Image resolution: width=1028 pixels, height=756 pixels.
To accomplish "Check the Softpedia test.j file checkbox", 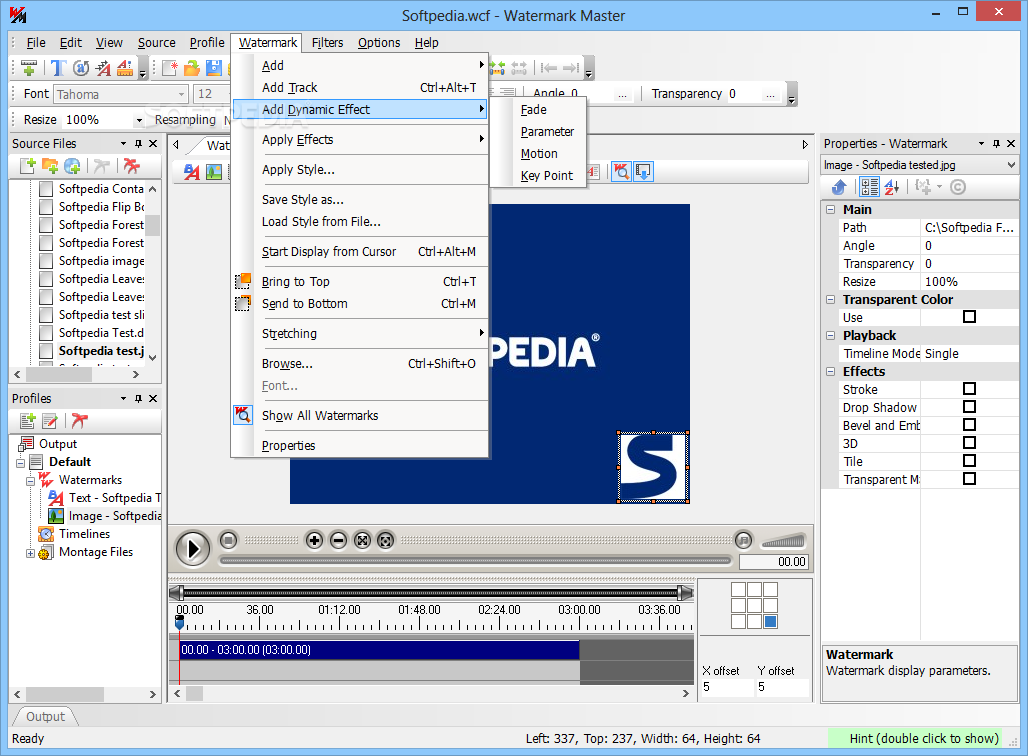I will (46, 351).
